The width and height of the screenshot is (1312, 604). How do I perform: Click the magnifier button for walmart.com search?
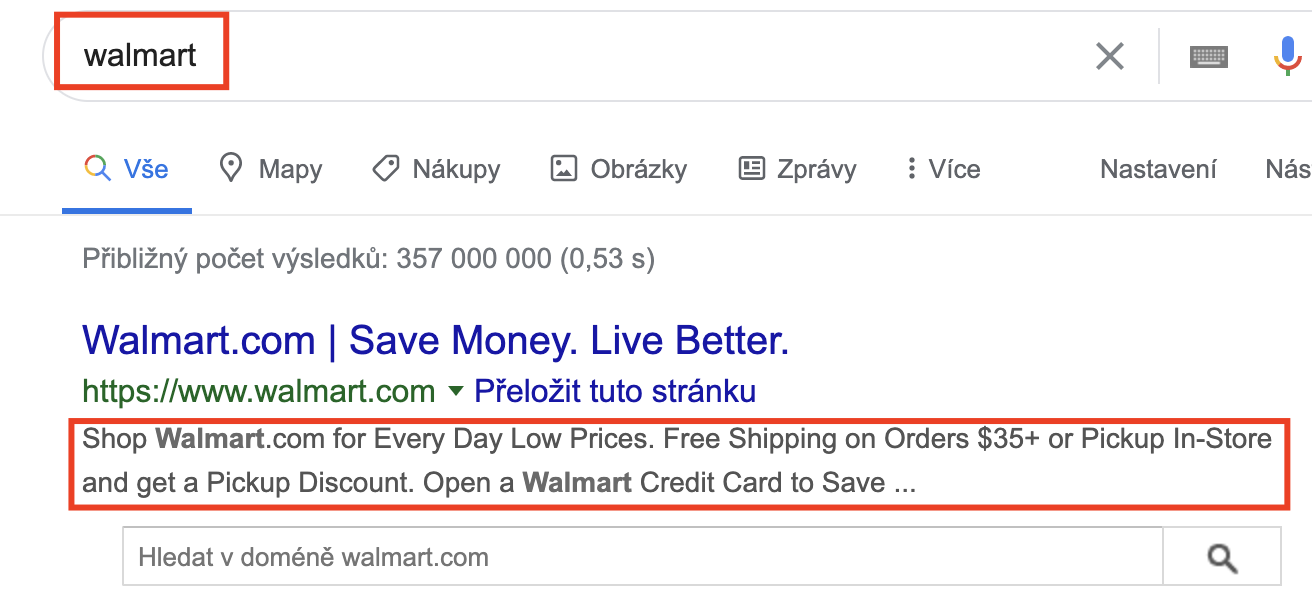pyautogui.click(x=1222, y=557)
